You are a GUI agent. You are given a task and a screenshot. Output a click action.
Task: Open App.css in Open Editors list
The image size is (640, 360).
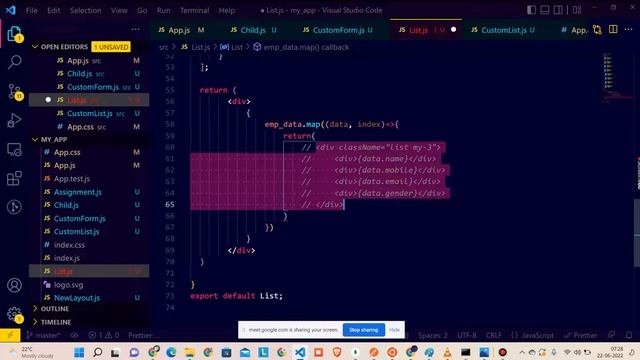click(x=89, y=127)
